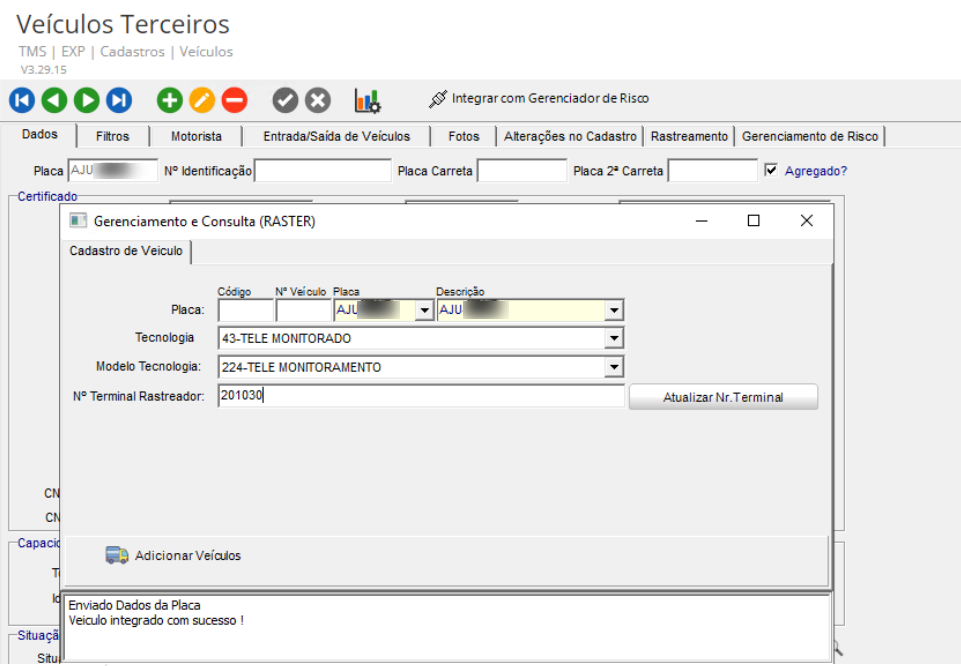Image resolution: width=961 pixels, height=666 pixels.
Task: Cancel changes with gray X icon
Action: [318, 100]
